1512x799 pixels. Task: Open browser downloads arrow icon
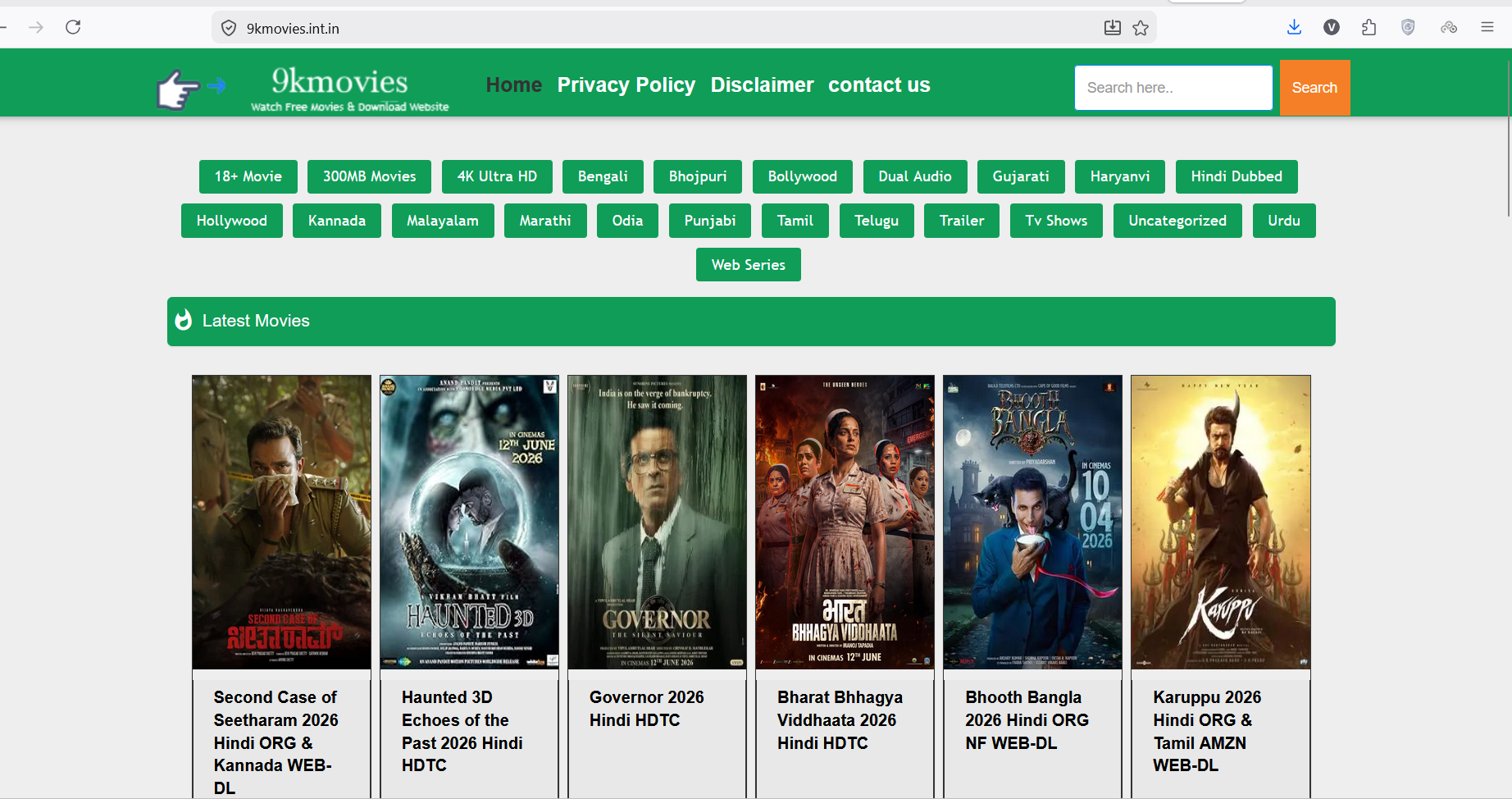(1294, 27)
